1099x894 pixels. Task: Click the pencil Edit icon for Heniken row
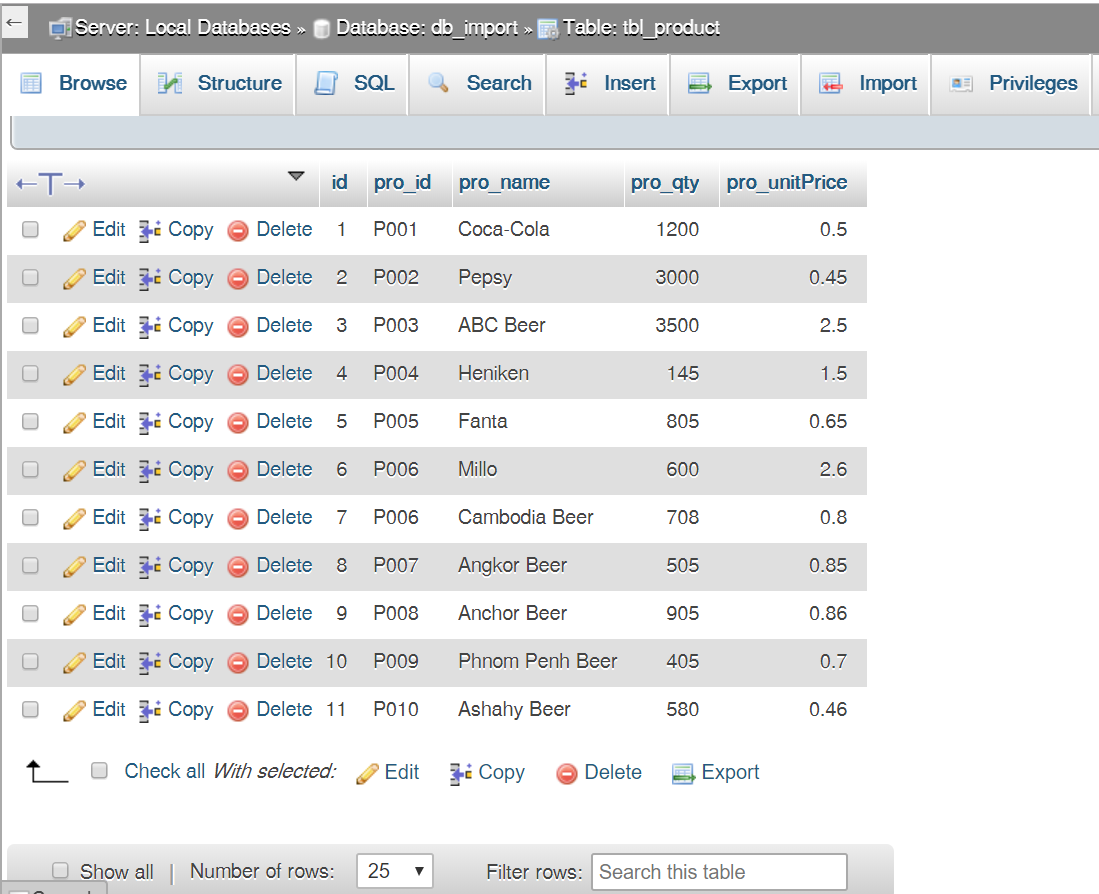74,374
